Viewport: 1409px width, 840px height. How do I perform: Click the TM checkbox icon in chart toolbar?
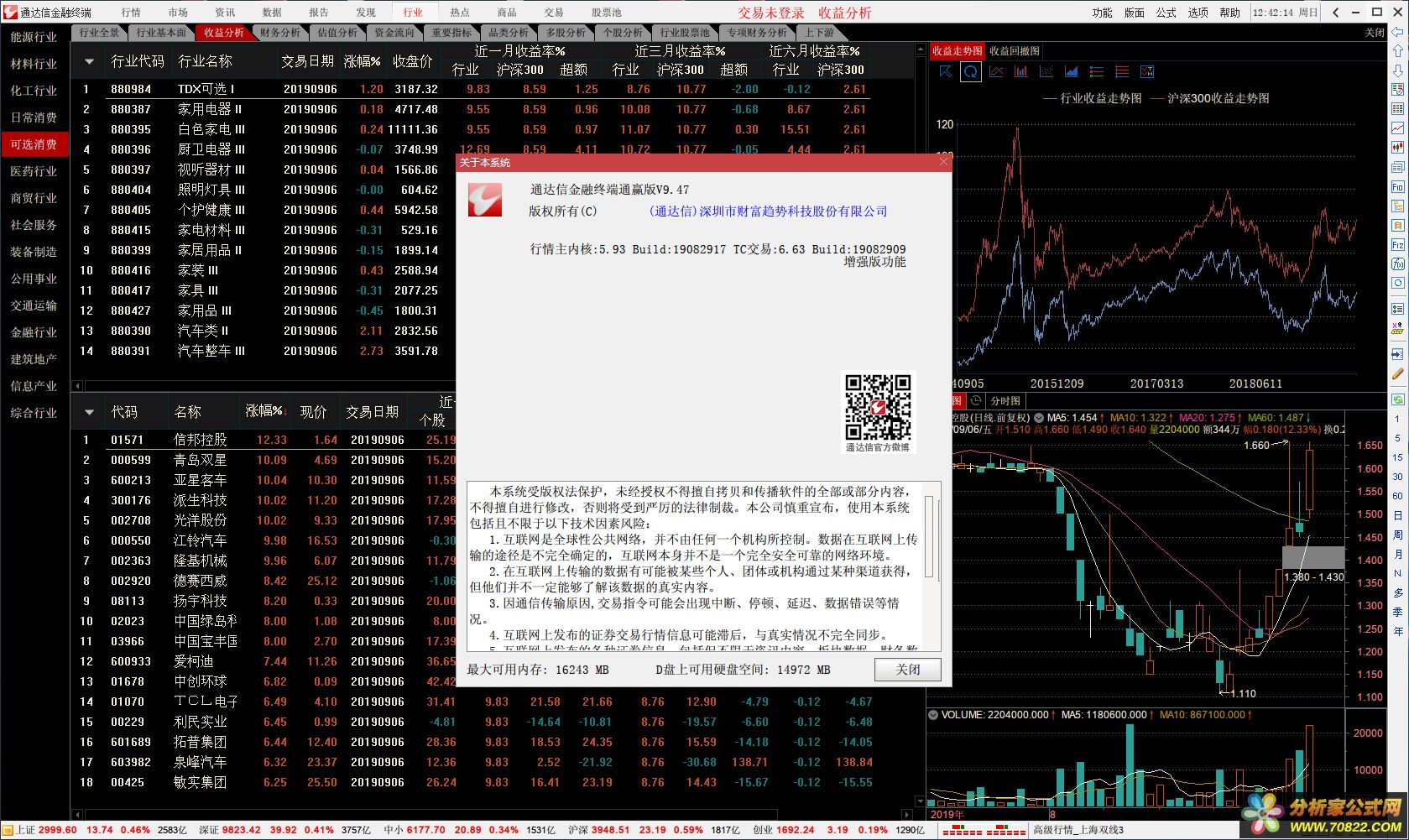[1146, 71]
